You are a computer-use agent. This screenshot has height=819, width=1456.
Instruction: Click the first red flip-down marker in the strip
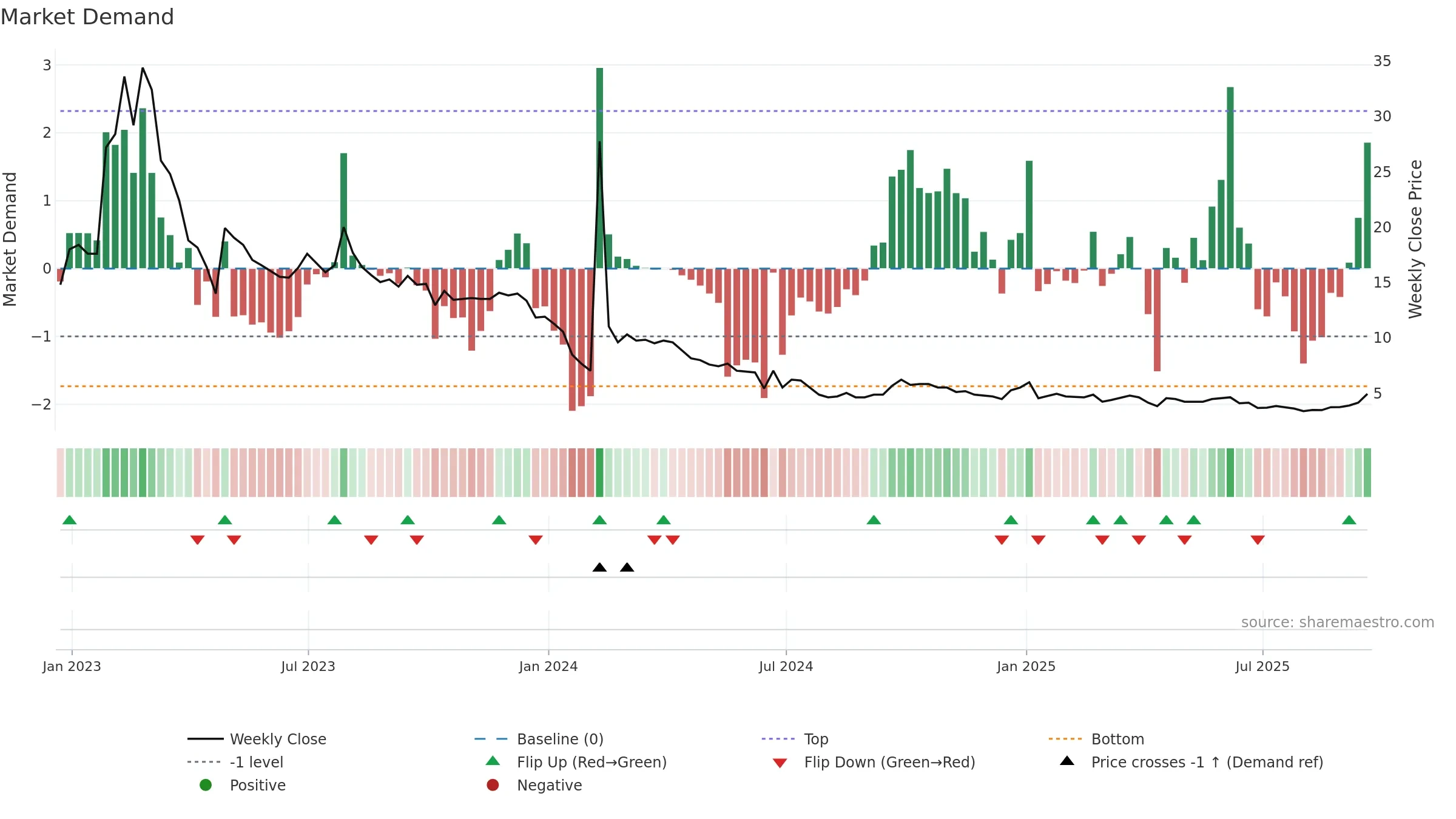pos(197,540)
